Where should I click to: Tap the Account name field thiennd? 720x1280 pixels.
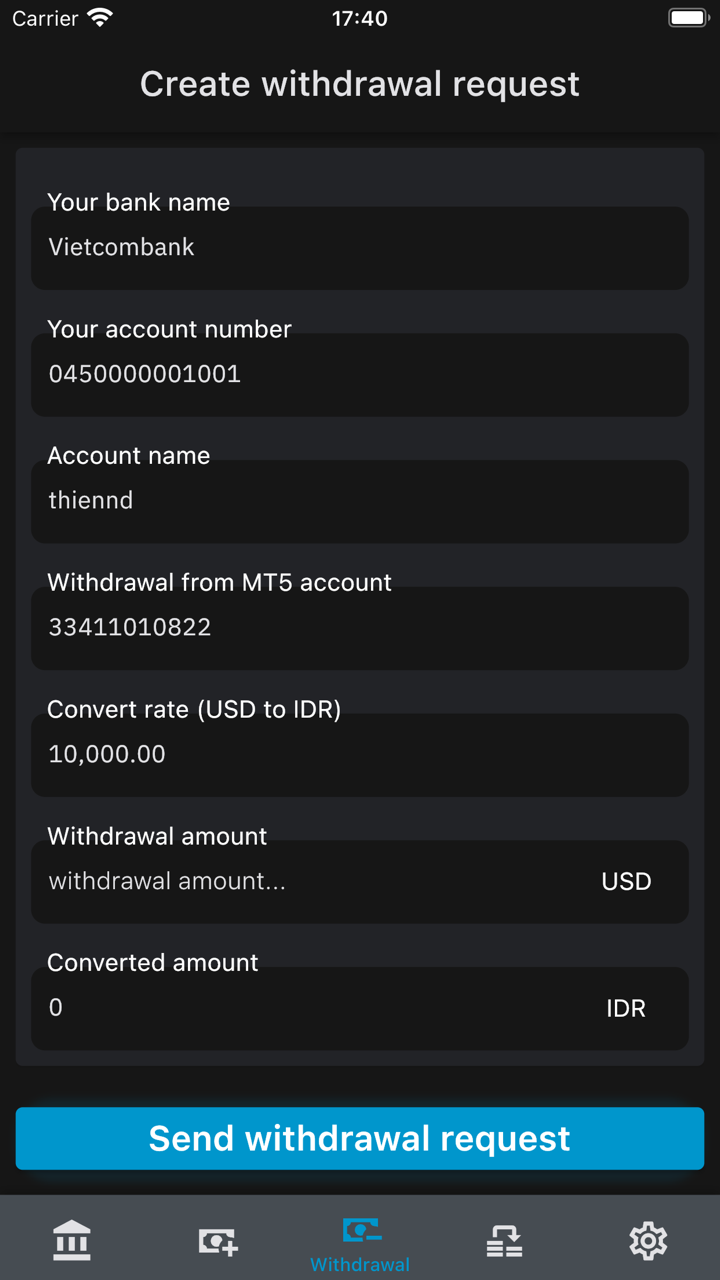360,500
